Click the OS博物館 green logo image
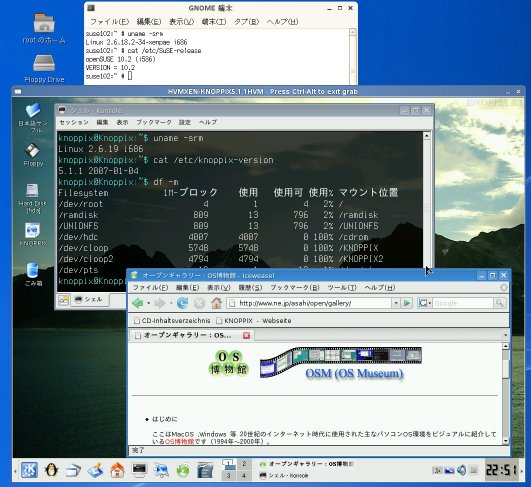The image size is (531, 487). click(229, 363)
